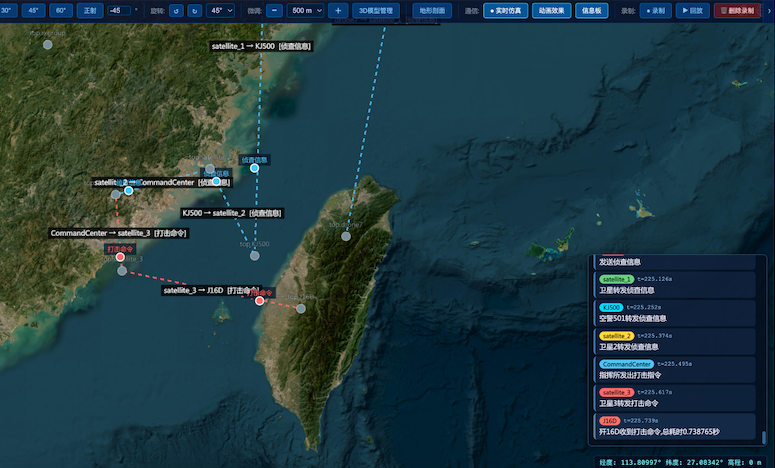This screenshot has height=468, width=775.
Task: Expand toolbar with the right chevron arrow
Action: pyautogui.click(x=769, y=10)
